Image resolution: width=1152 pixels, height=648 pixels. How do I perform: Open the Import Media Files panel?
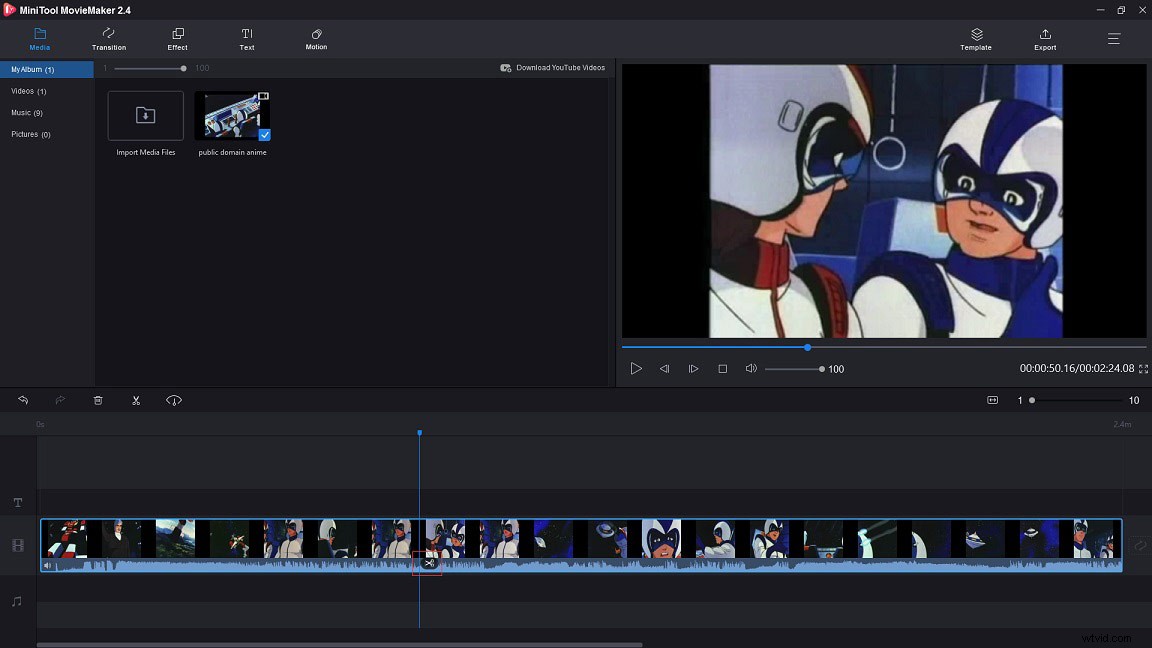145,115
